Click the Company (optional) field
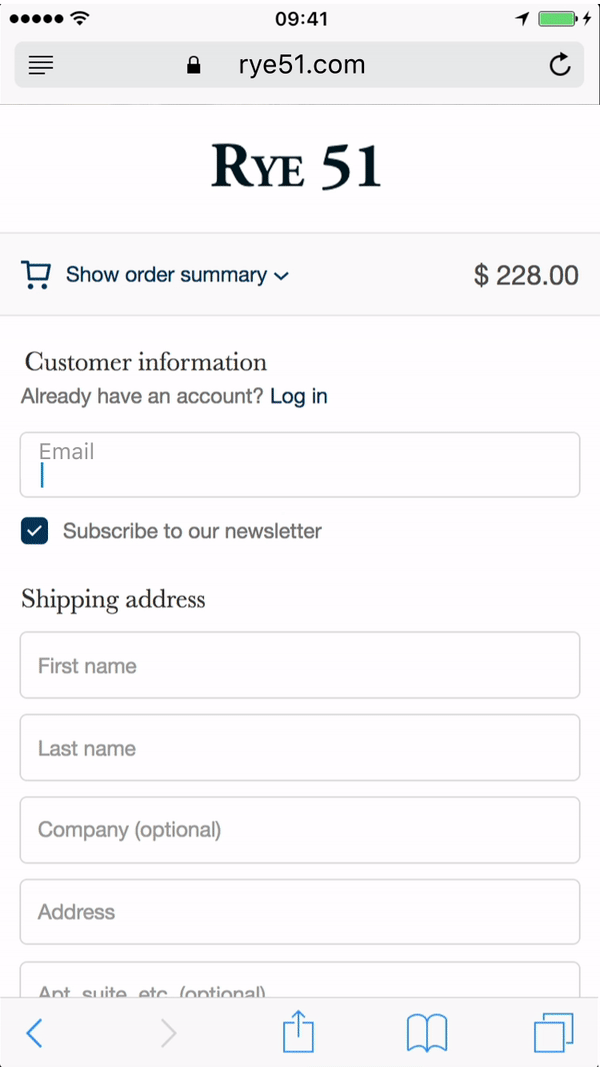 [x=300, y=830]
